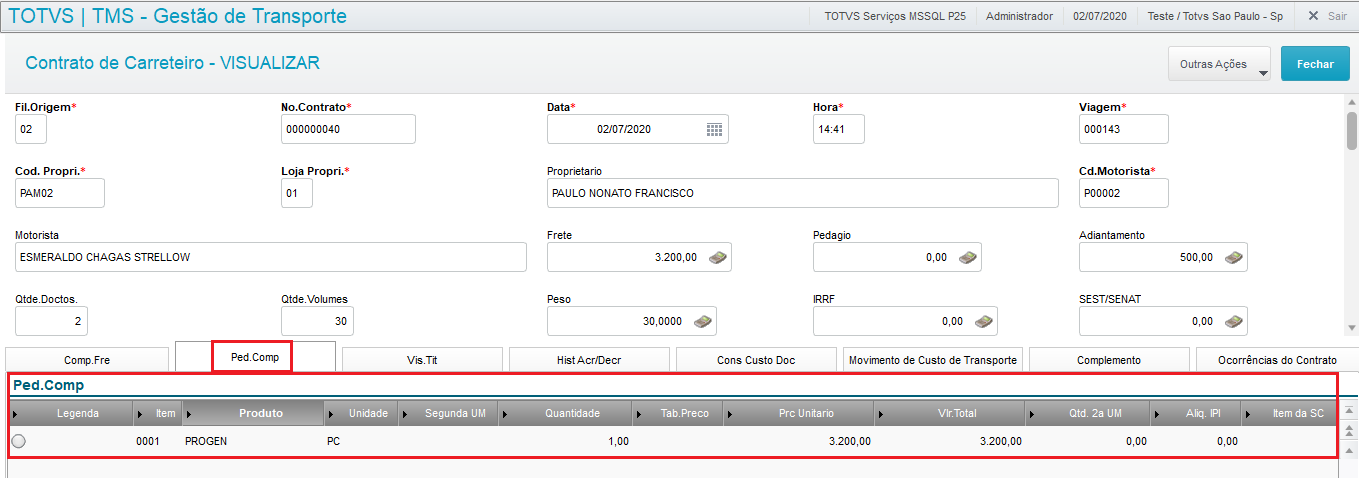The image size is (1359, 478).
Task: Switch to Cons Custo Doc tab
Action: pos(756,360)
